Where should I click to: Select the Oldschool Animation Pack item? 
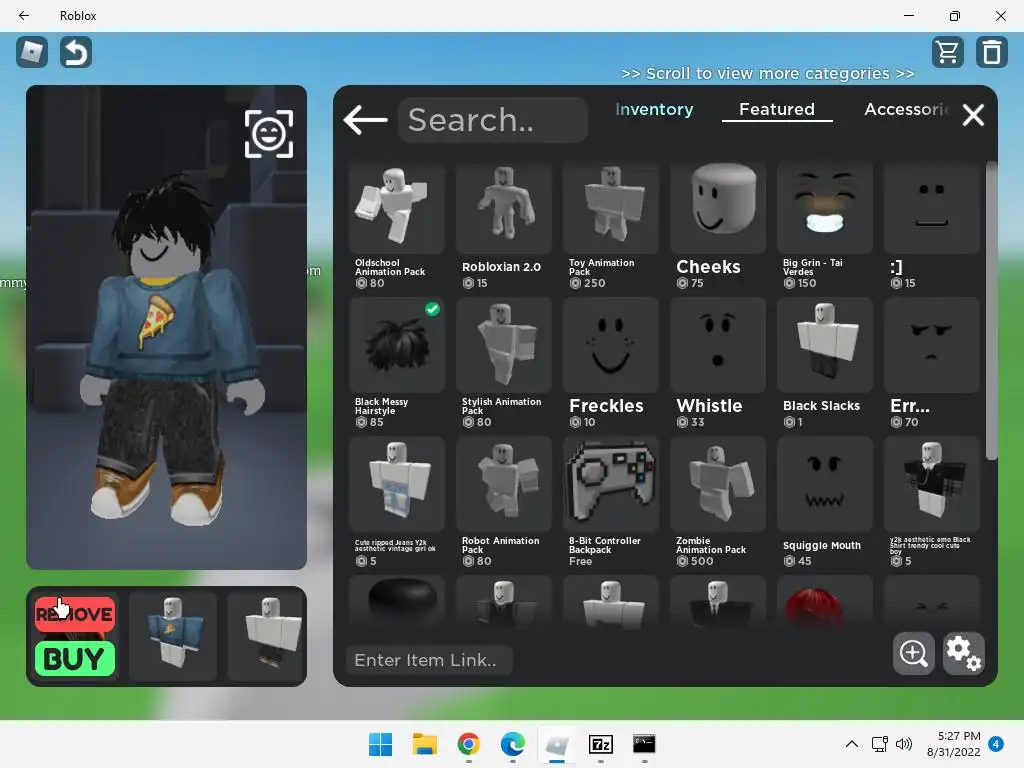click(397, 226)
